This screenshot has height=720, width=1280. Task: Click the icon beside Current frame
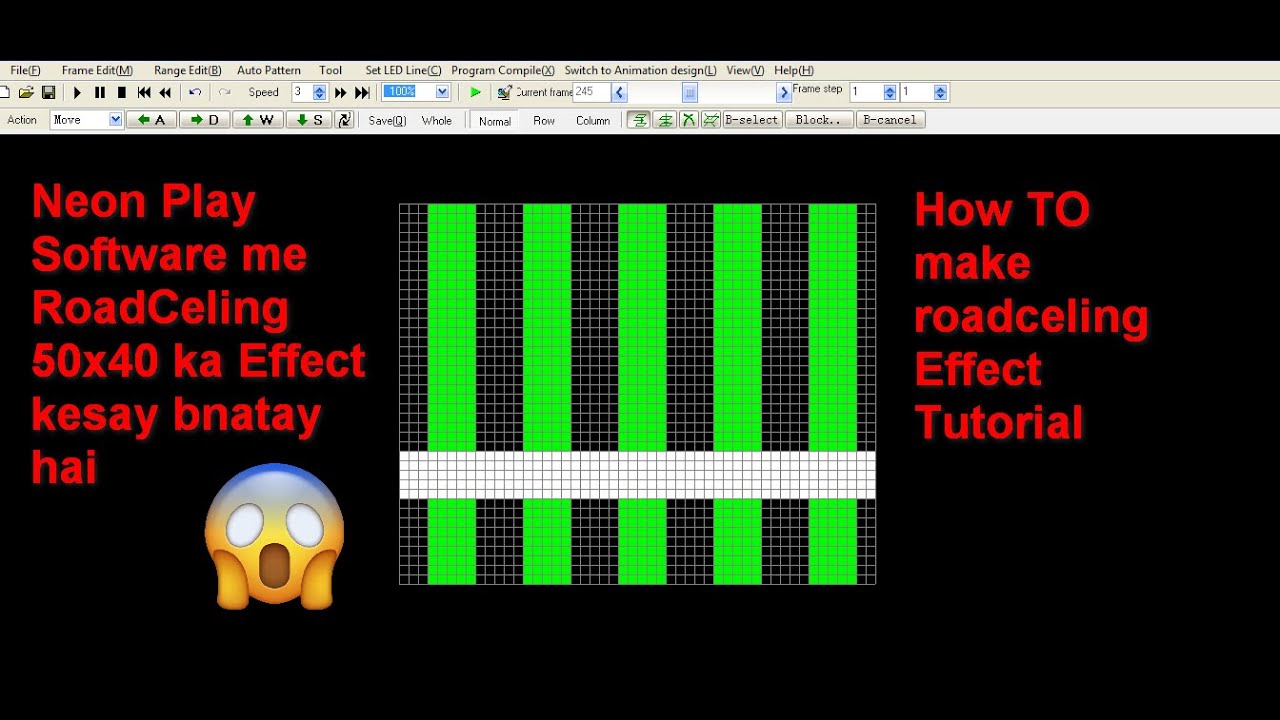click(x=504, y=92)
